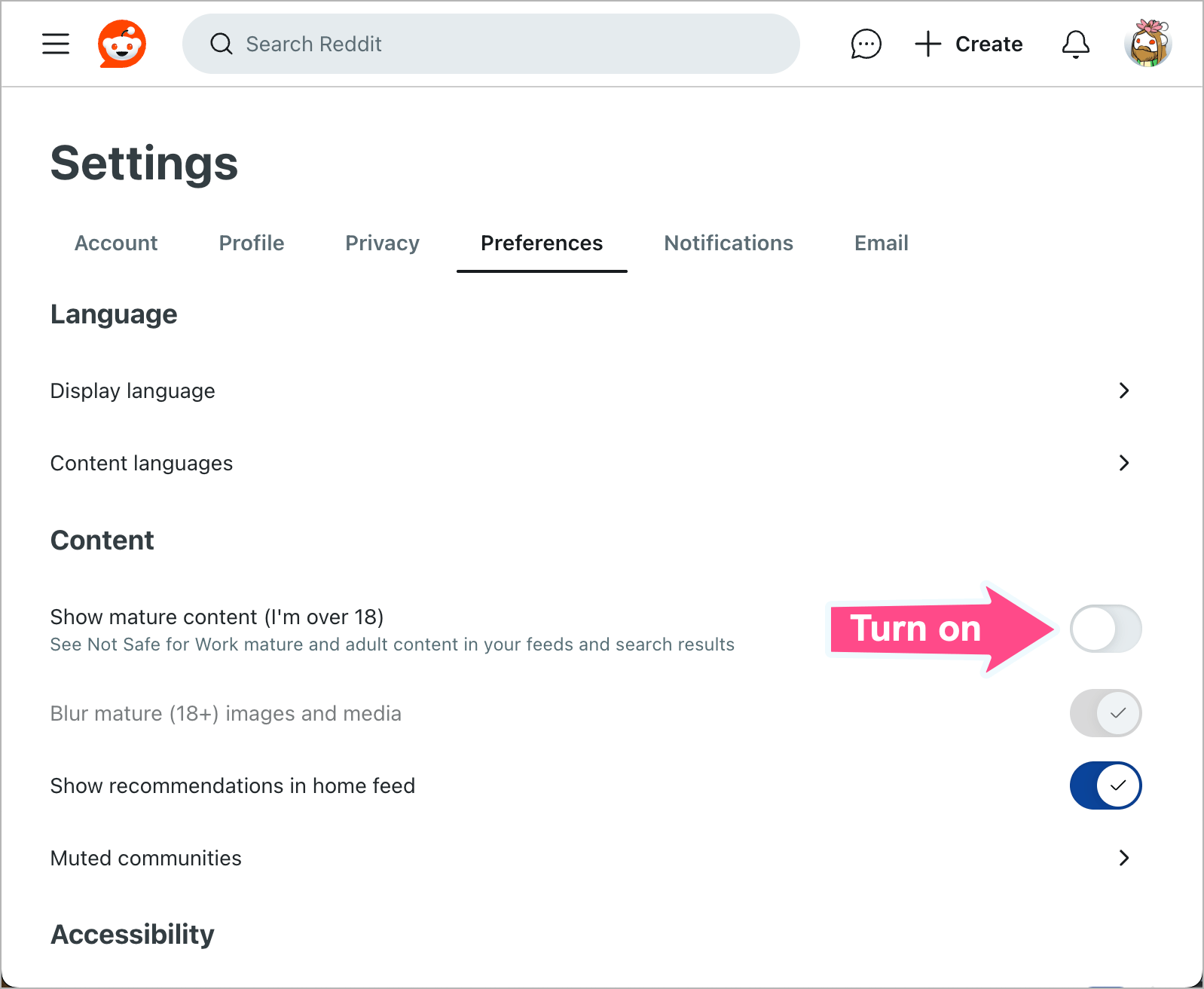Open the user avatar profile menu
Image resolution: width=1204 pixels, height=989 pixels.
1147,44
